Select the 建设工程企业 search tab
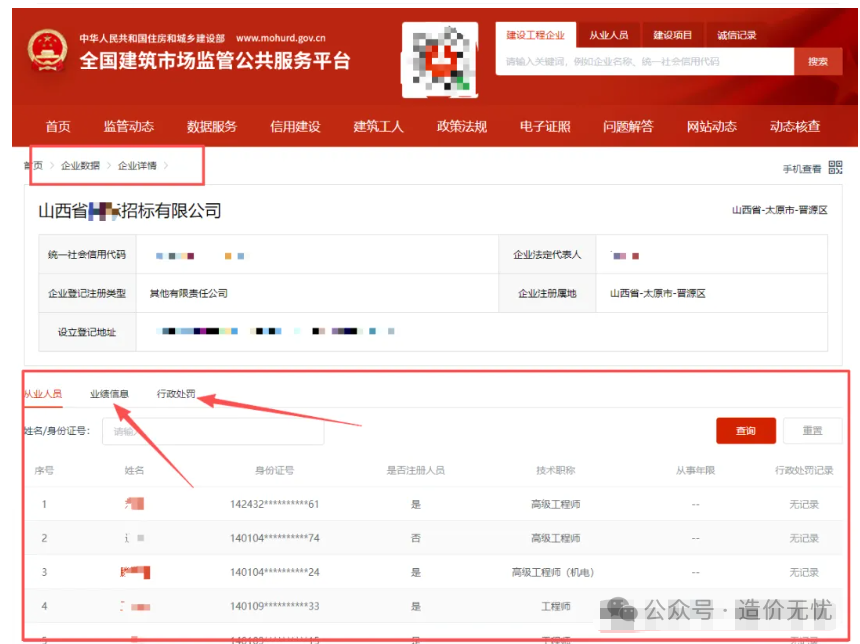Screen dimensions: 860x644 click(x=535, y=35)
